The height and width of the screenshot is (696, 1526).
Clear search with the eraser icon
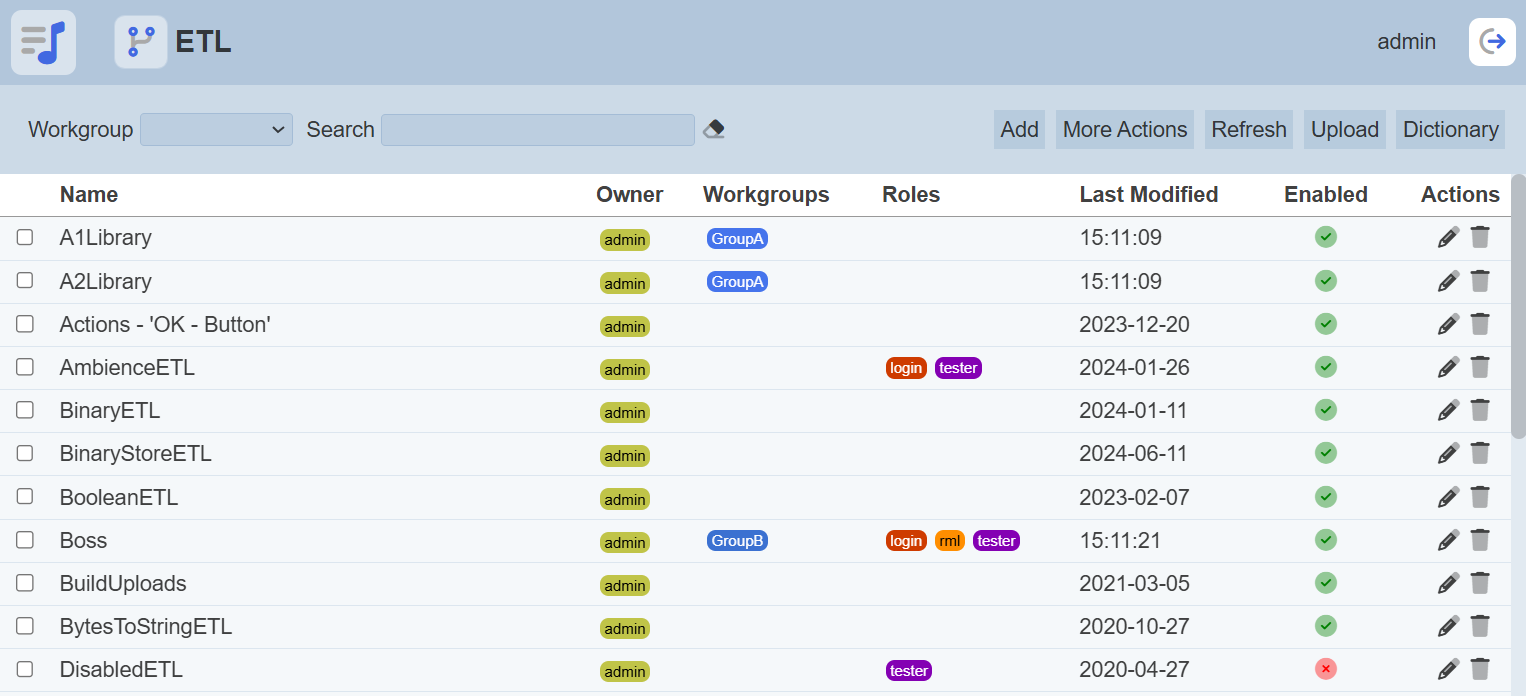[x=714, y=129]
